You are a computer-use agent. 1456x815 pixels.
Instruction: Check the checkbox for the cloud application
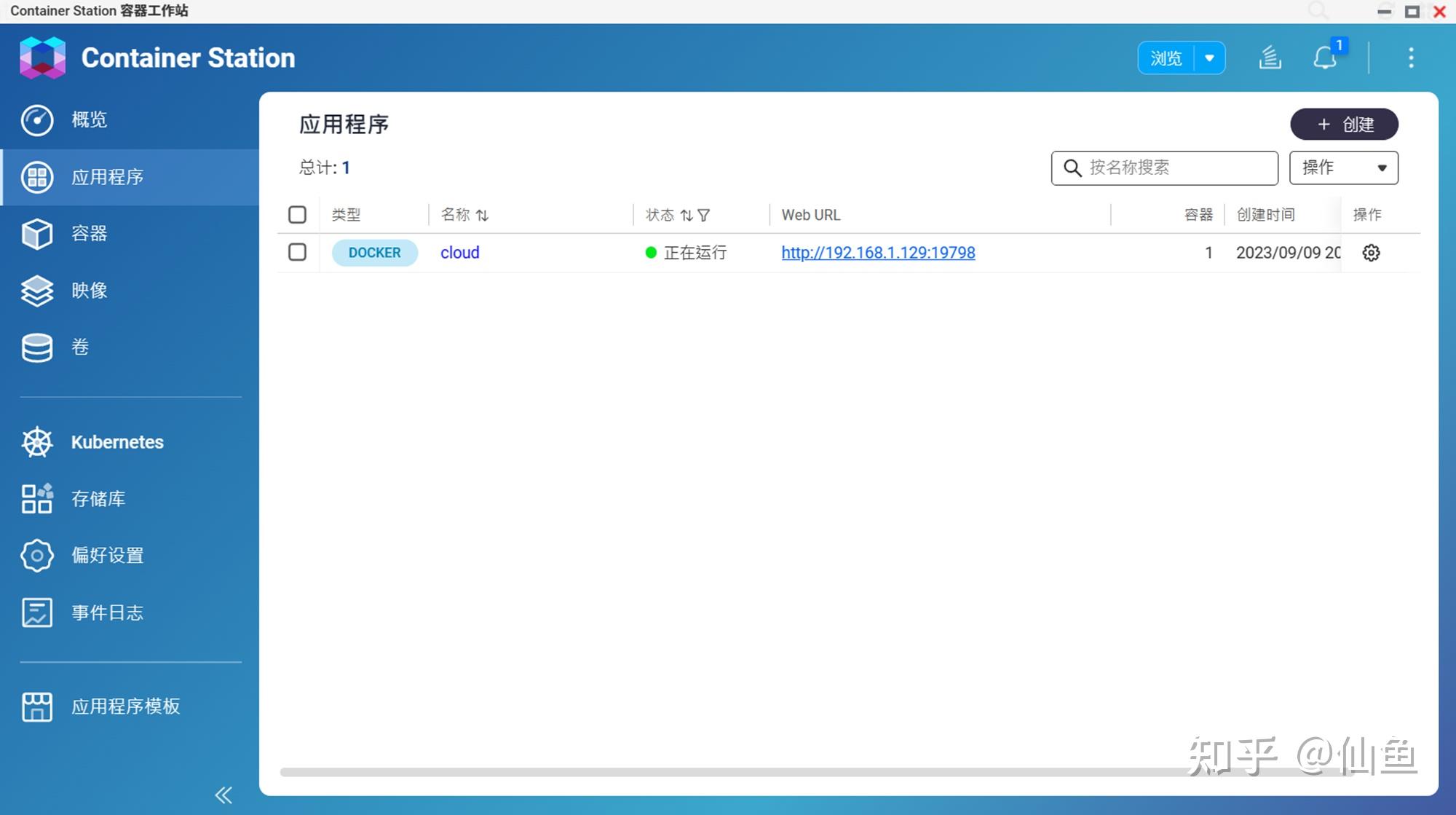pyautogui.click(x=297, y=252)
